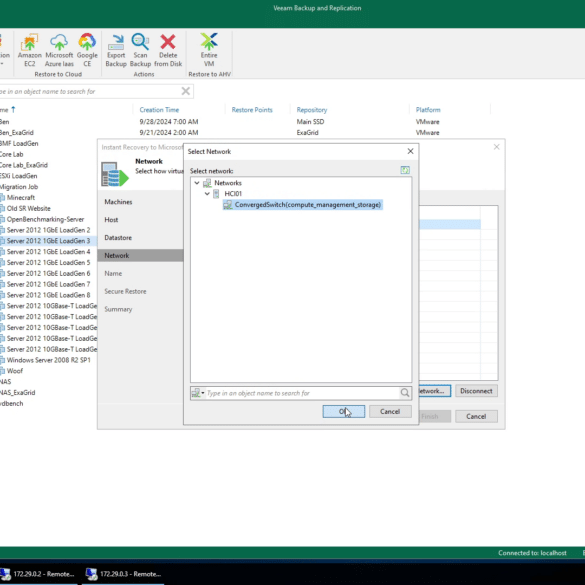Select Woof backup row
This screenshot has width=585, height=585.
coord(15,371)
